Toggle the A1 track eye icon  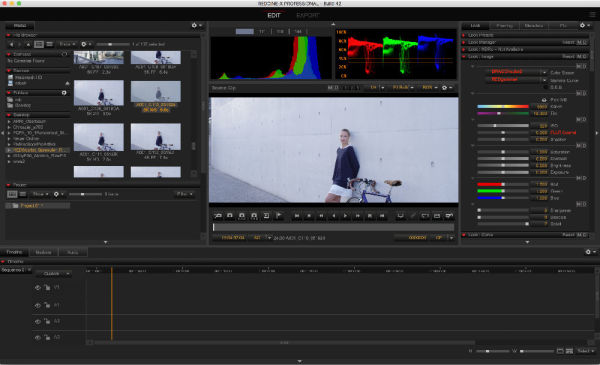(x=38, y=305)
